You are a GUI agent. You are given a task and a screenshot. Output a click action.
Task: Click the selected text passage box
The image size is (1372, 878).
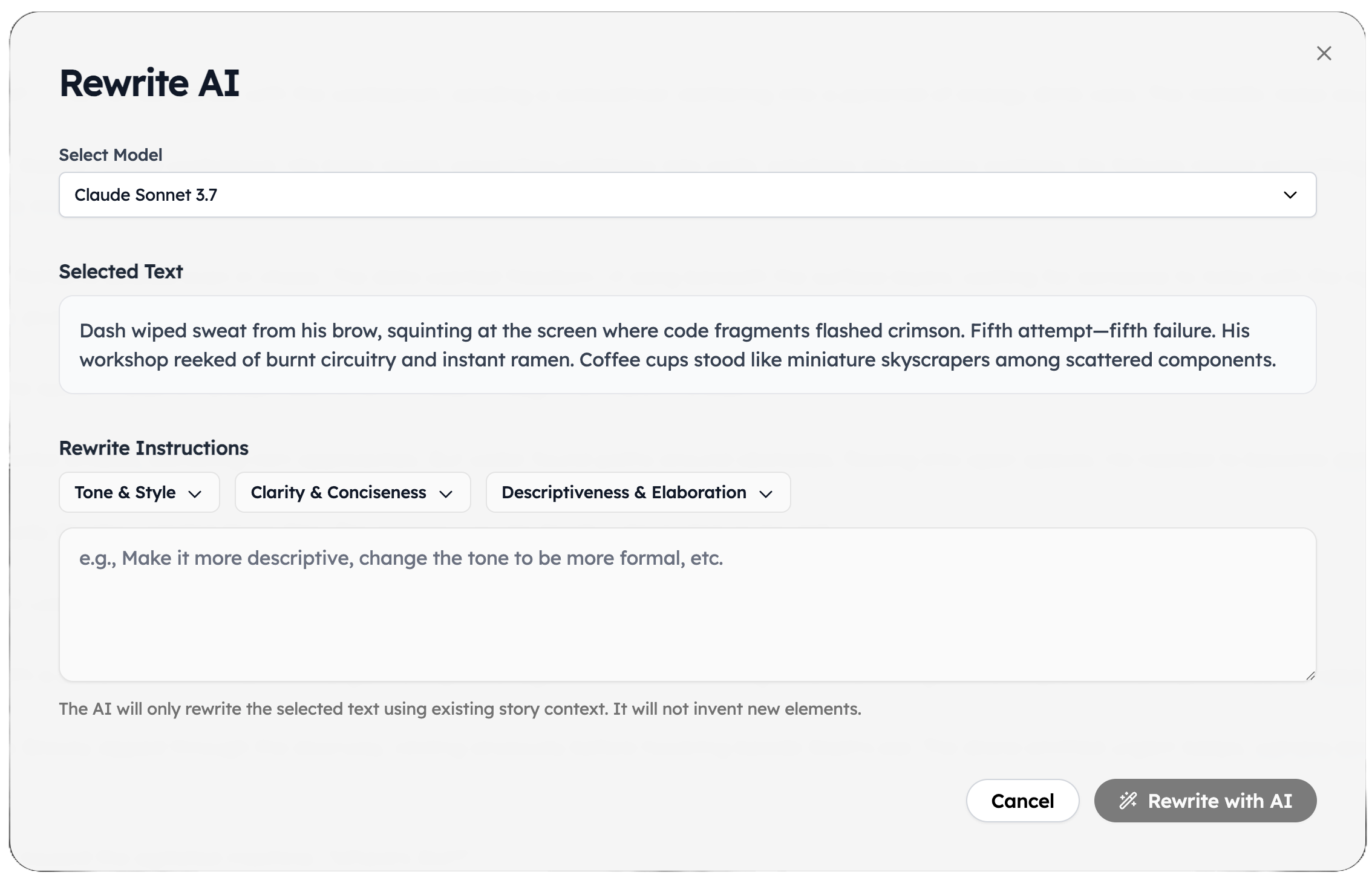pyautogui.click(x=687, y=345)
